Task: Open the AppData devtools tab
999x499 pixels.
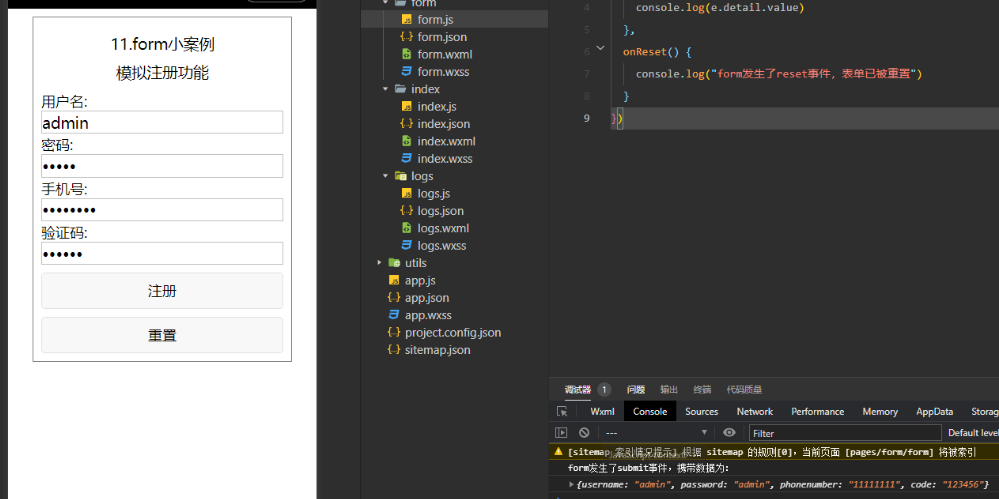Action: pos(935,412)
